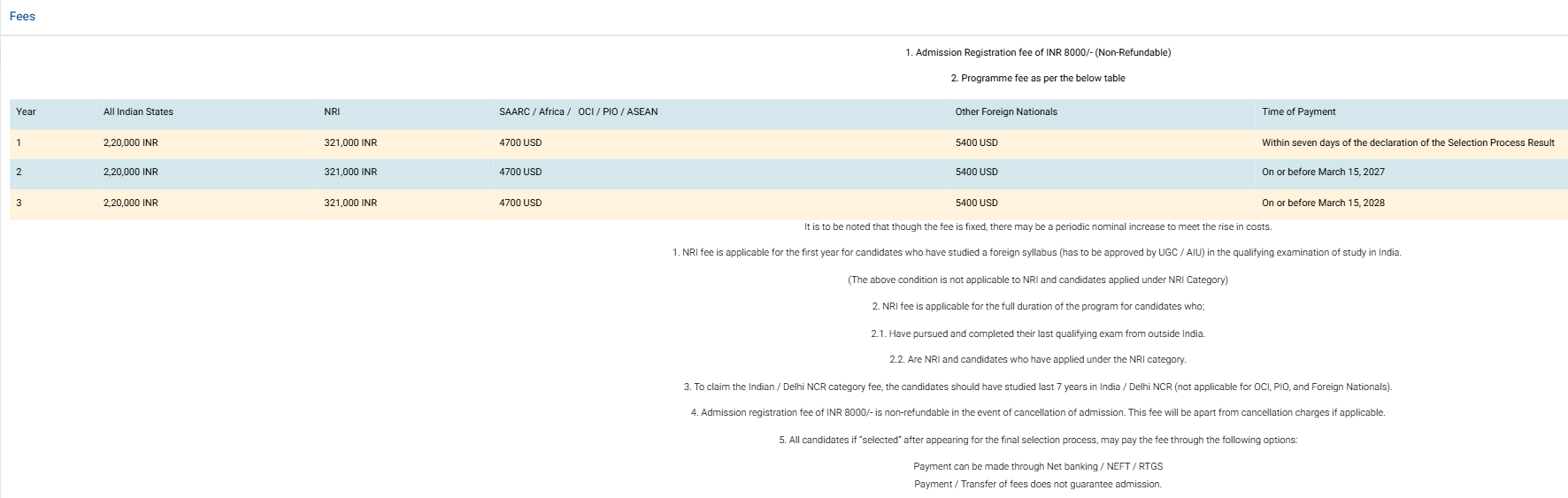Click note 3 about Indian / Delhi NCR category fee
The image size is (1568, 498).
[x=1038, y=387]
